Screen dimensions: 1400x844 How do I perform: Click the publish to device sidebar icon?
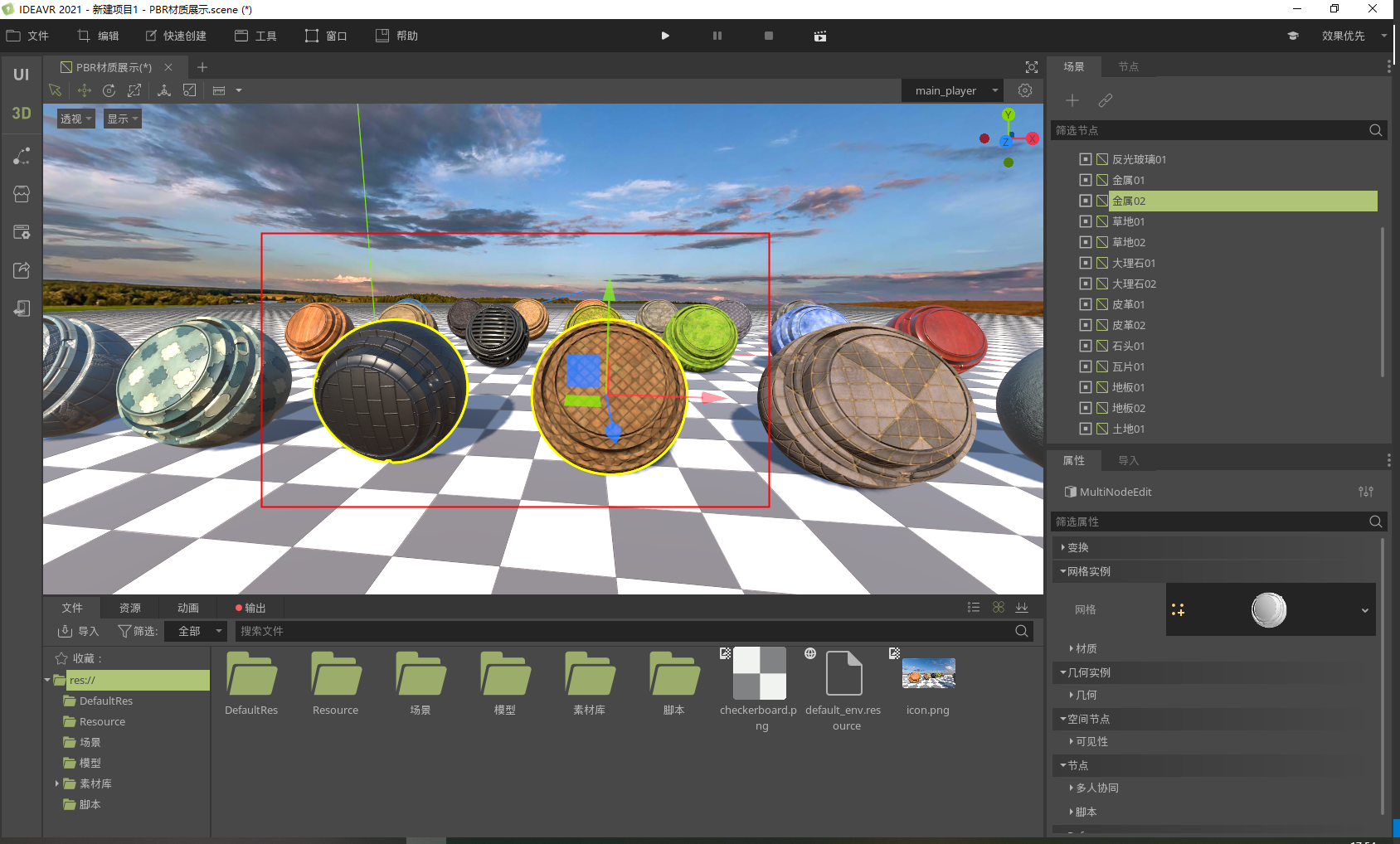[x=22, y=308]
